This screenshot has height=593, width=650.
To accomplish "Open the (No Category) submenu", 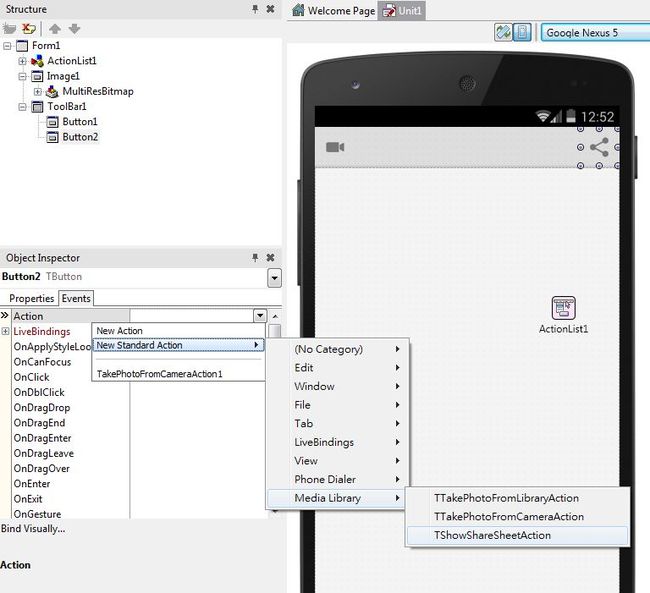I will (337, 349).
